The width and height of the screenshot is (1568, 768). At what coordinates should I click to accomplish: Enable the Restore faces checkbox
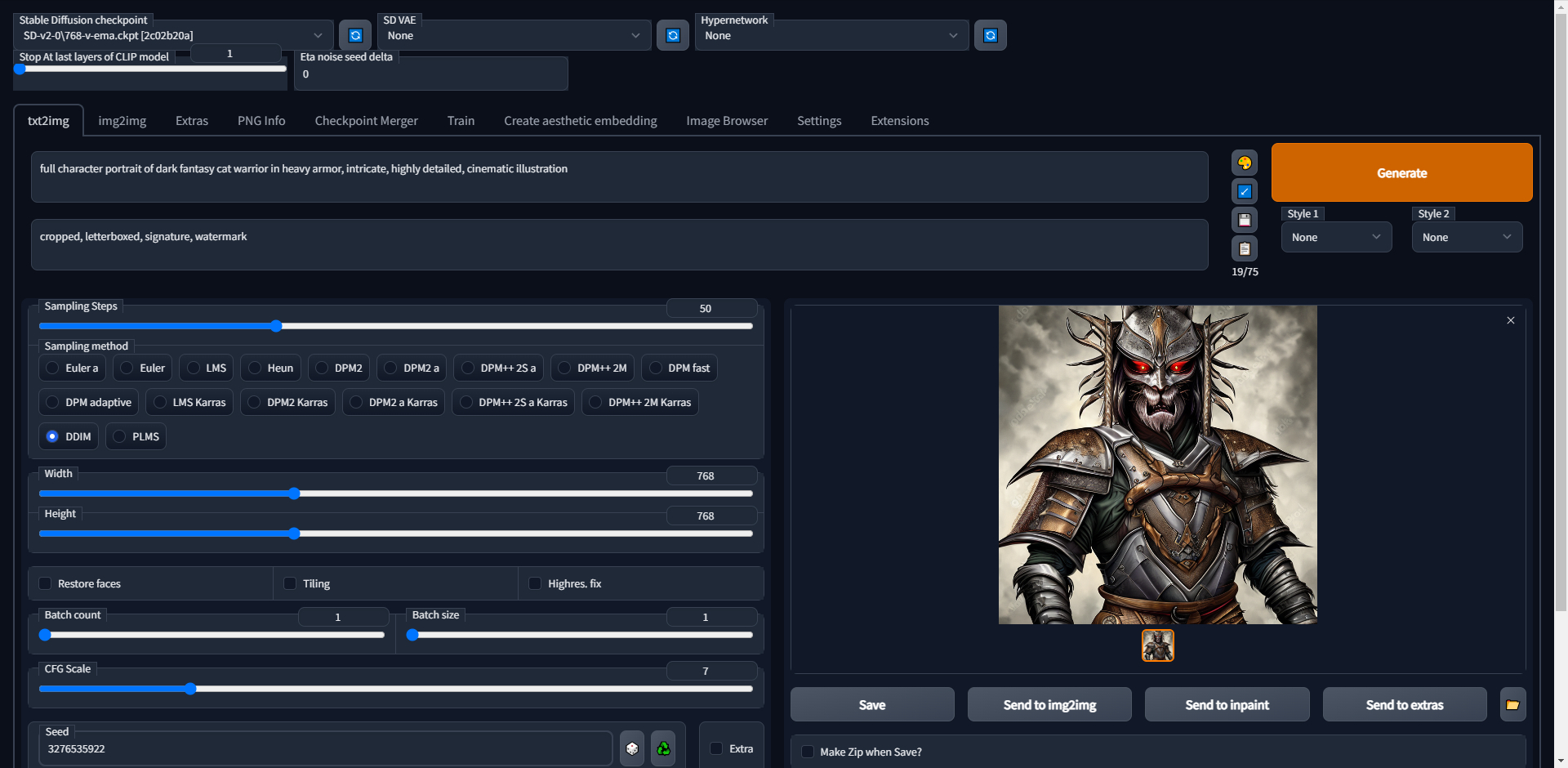point(45,583)
